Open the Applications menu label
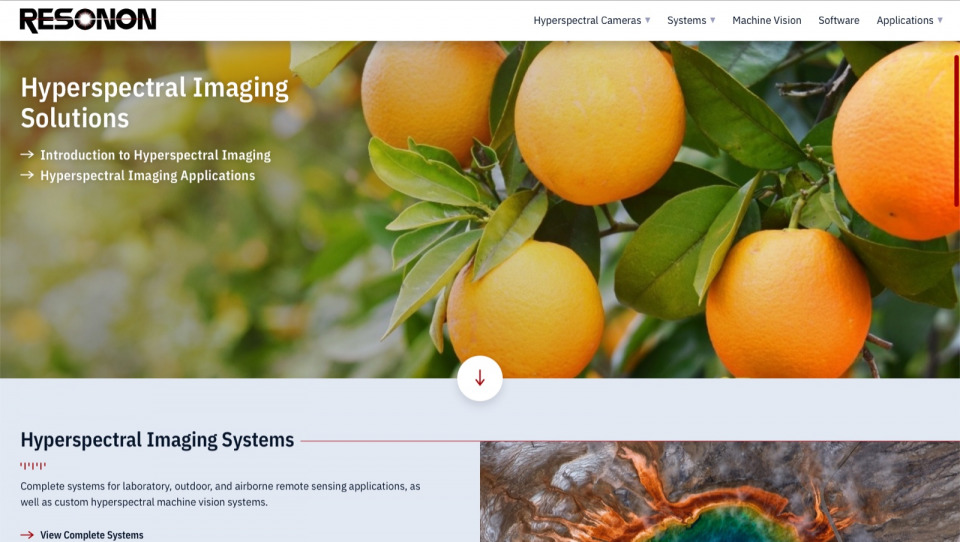Screen dimensions: 960x542 pyautogui.click(x=905, y=20)
